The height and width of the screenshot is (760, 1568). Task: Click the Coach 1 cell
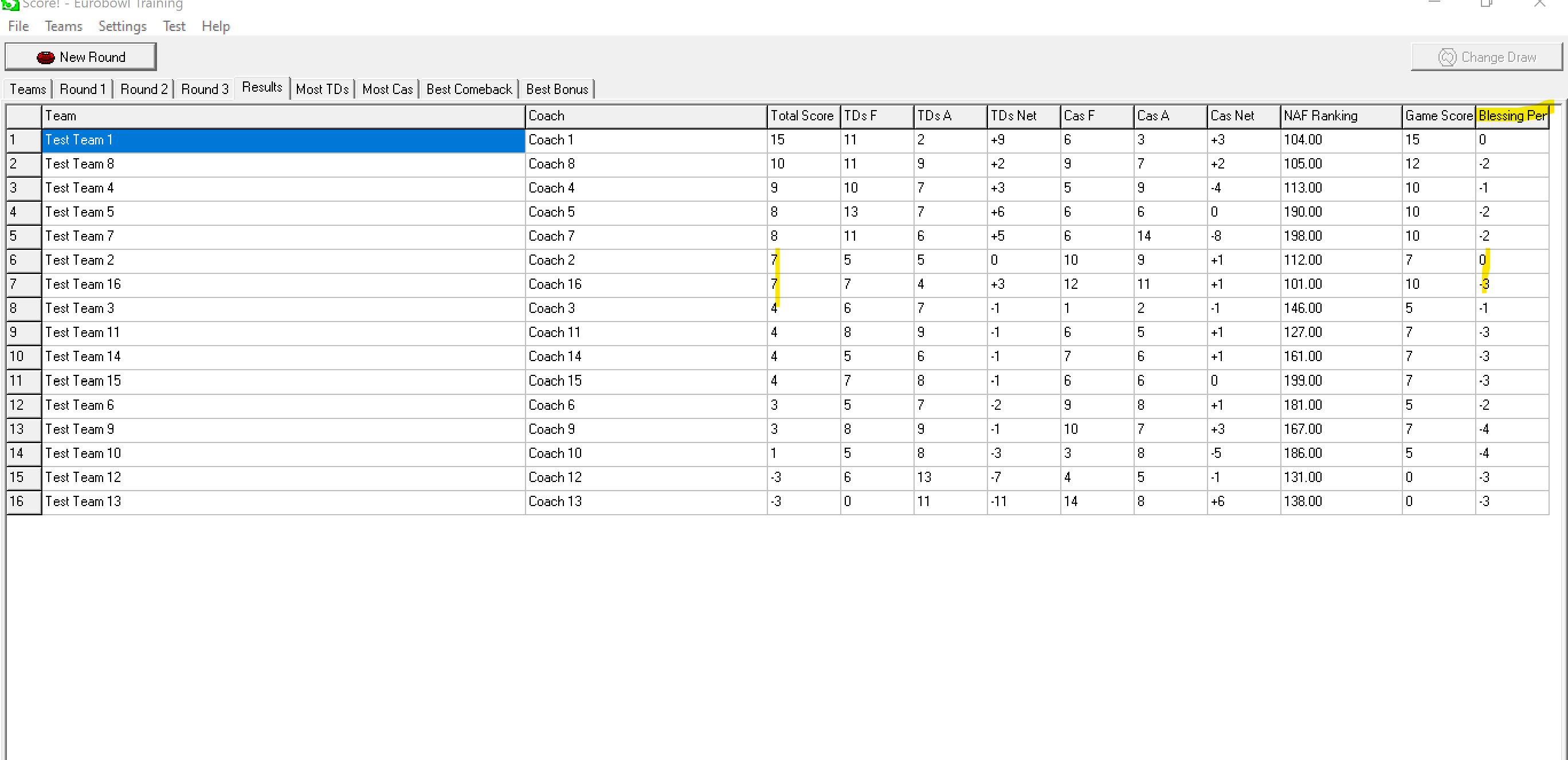(x=645, y=140)
